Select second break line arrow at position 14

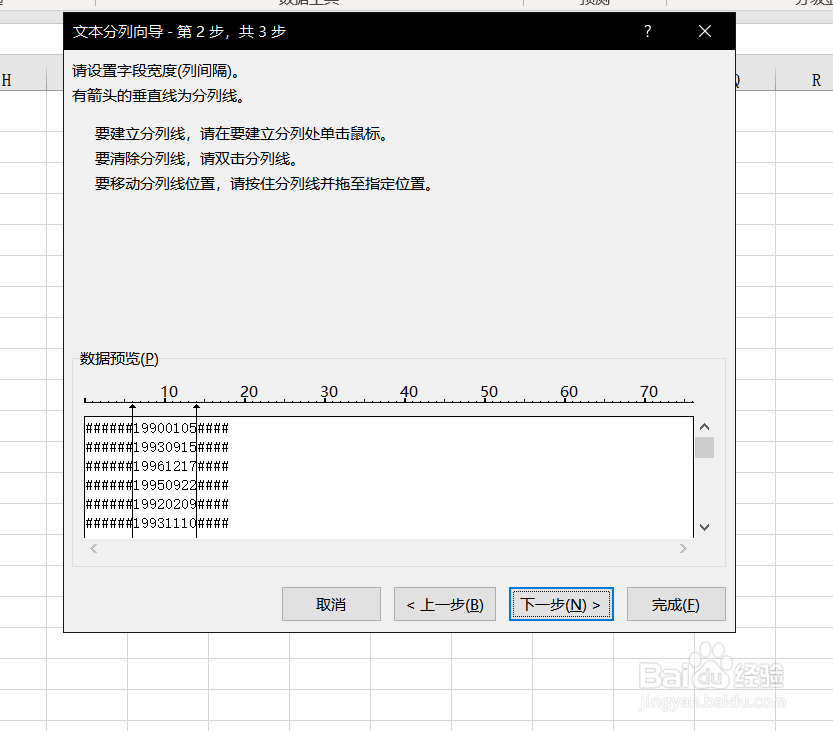coord(197,407)
